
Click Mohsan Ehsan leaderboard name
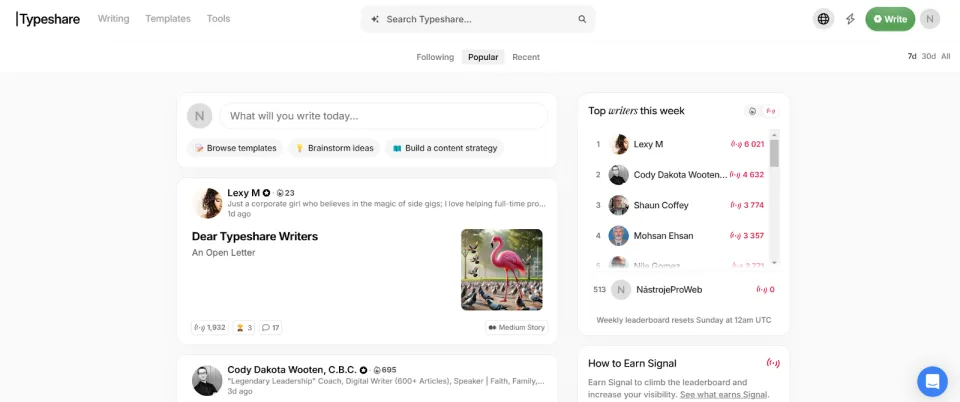point(663,236)
